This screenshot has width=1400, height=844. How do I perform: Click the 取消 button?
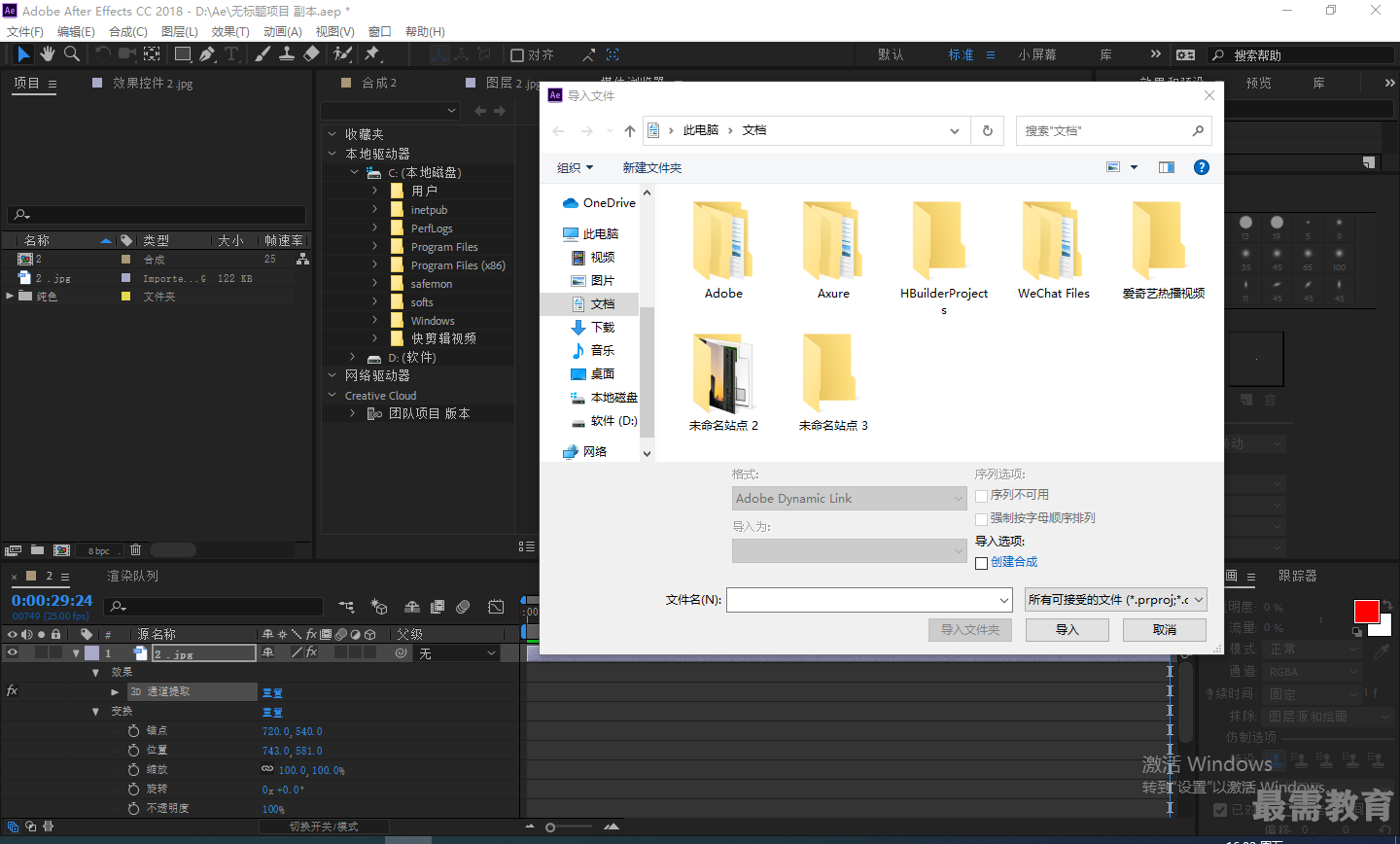(1165, 630)
